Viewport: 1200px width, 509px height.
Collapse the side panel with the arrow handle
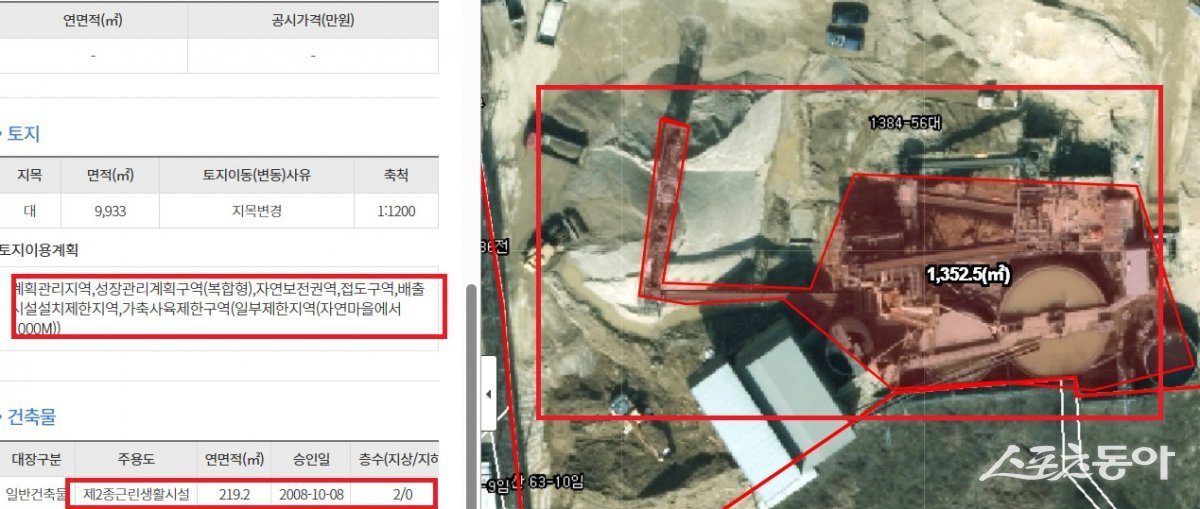coord(489,394)
